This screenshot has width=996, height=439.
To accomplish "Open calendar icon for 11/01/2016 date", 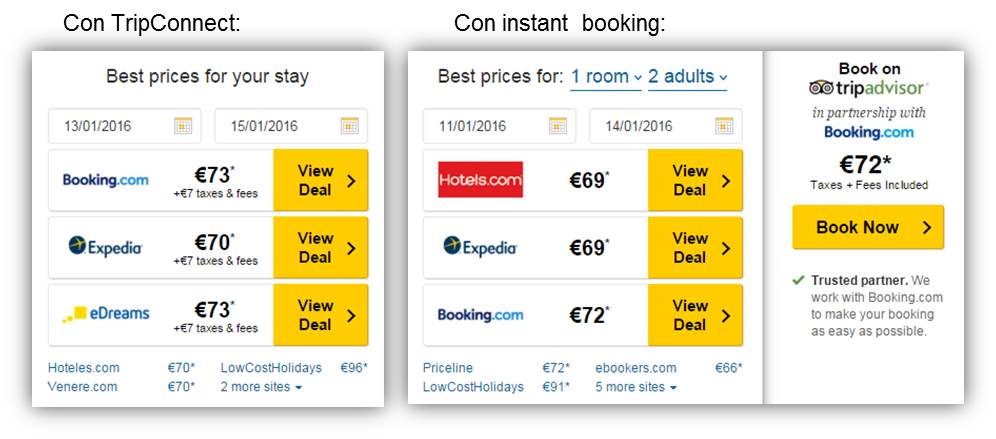I will [557, 126].
